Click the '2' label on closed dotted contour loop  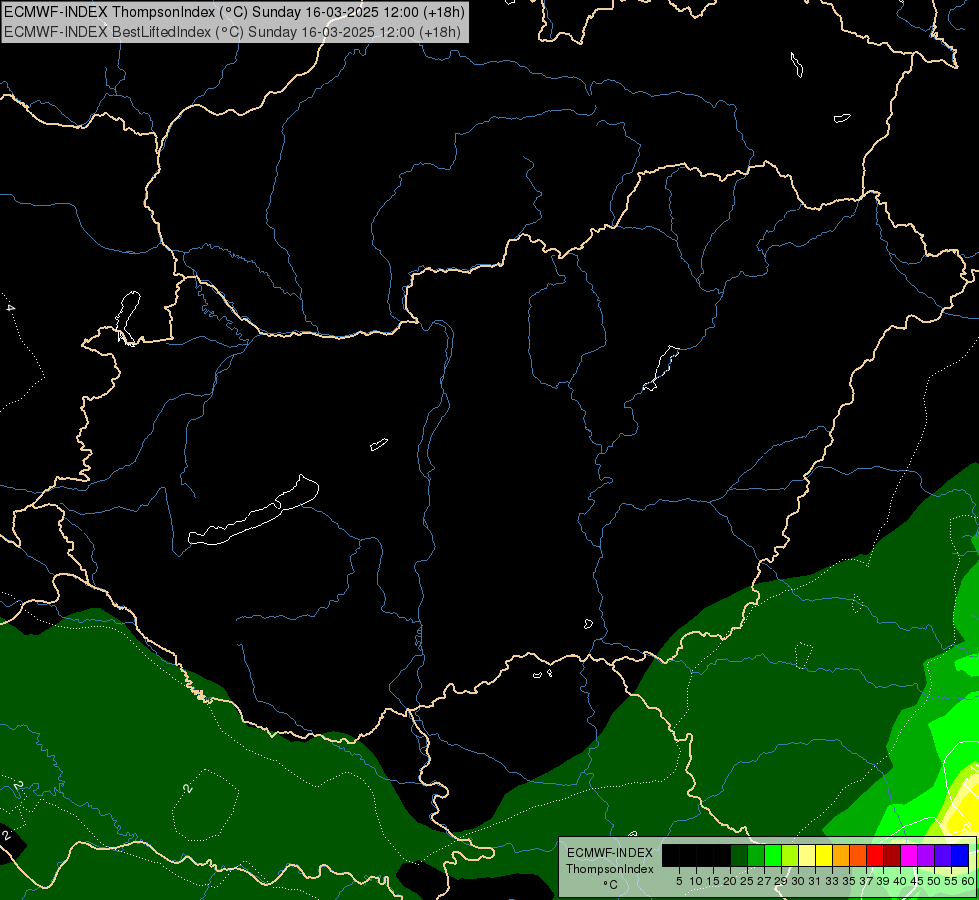pos(188,788)
